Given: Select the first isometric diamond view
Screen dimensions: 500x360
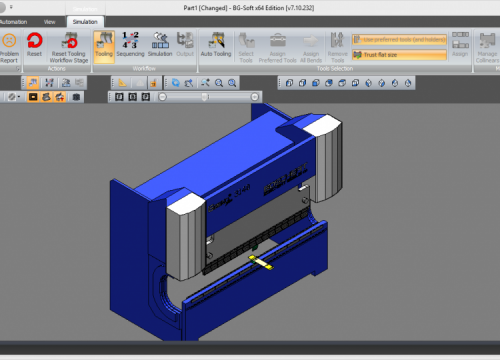Looking at the screenshot, I should [369, 83].
